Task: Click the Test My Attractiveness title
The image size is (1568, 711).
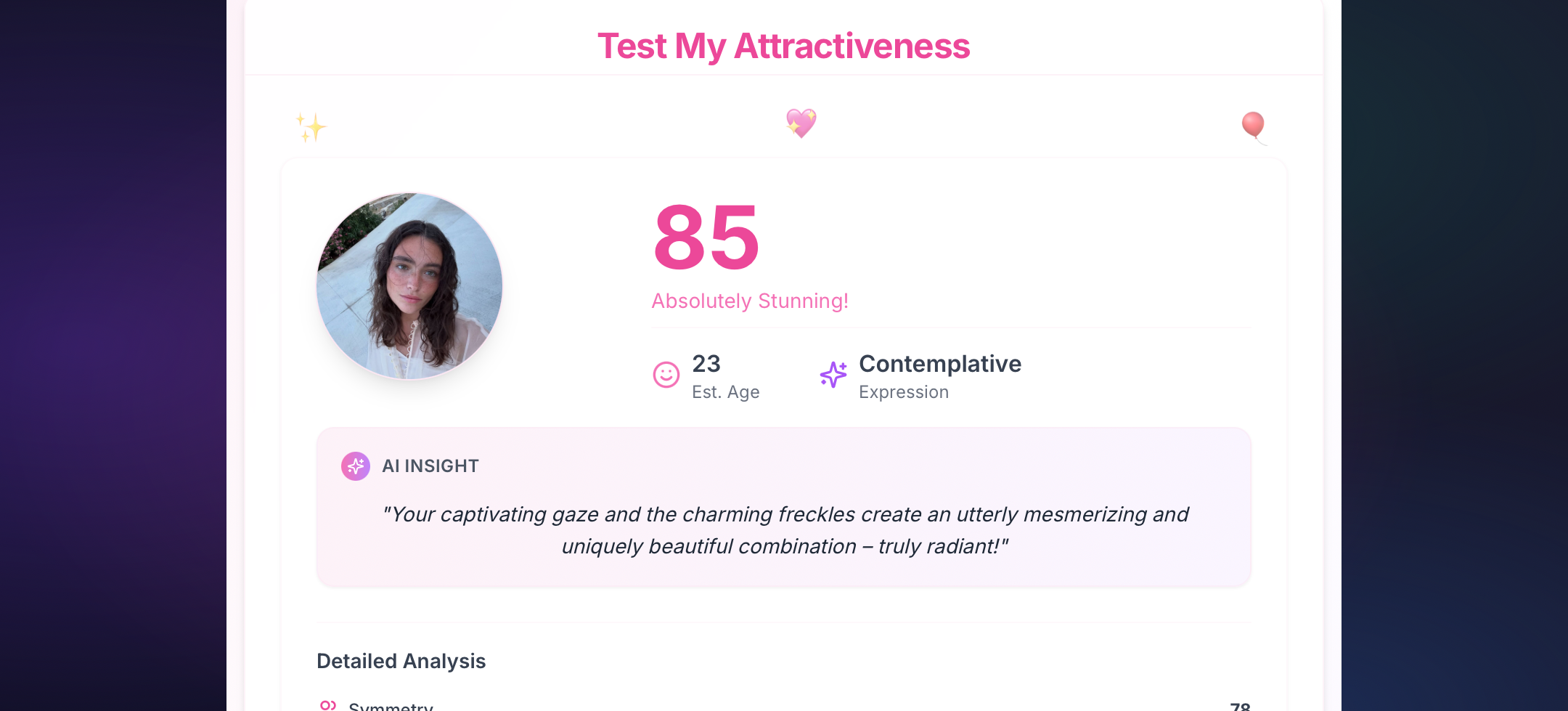Action: [x=783, y=46]
